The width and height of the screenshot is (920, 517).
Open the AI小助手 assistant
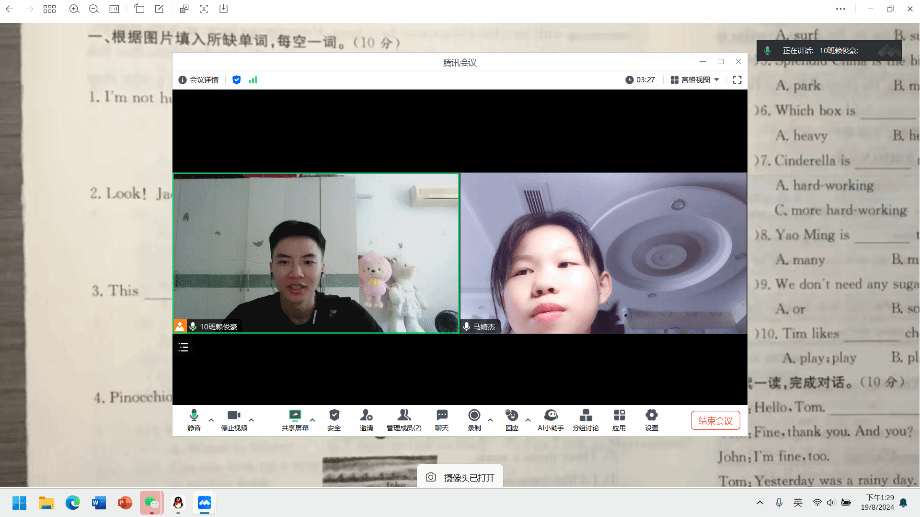(550, 419)
